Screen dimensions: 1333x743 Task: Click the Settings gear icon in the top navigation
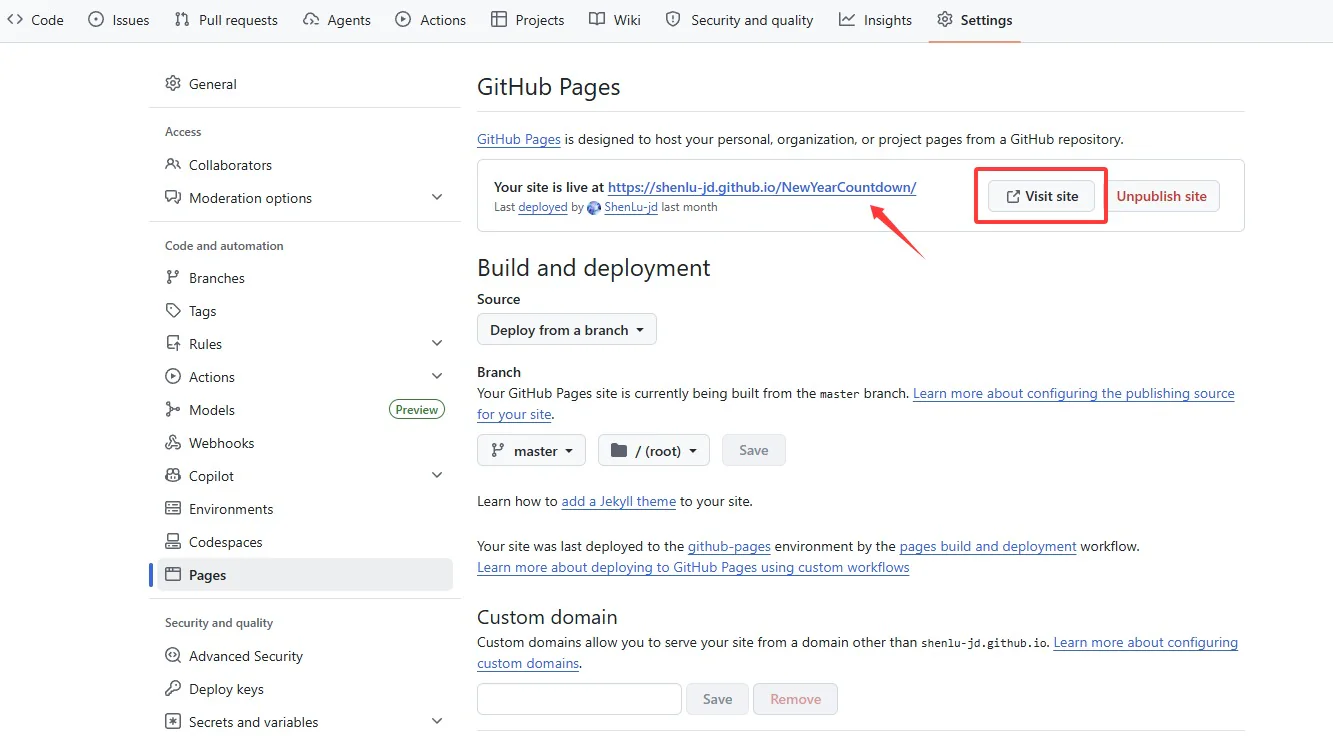point(945,20)
